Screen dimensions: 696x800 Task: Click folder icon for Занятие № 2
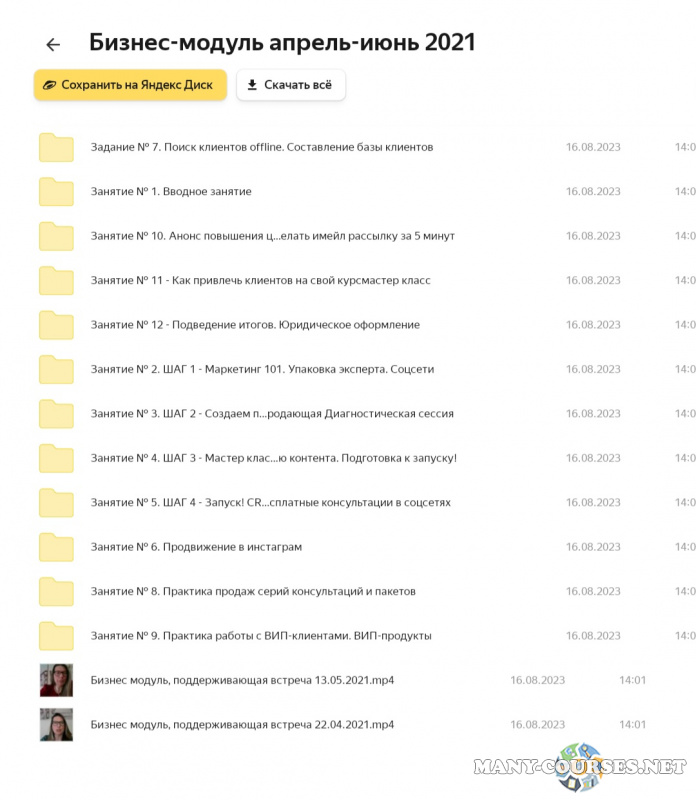(56, 369)
